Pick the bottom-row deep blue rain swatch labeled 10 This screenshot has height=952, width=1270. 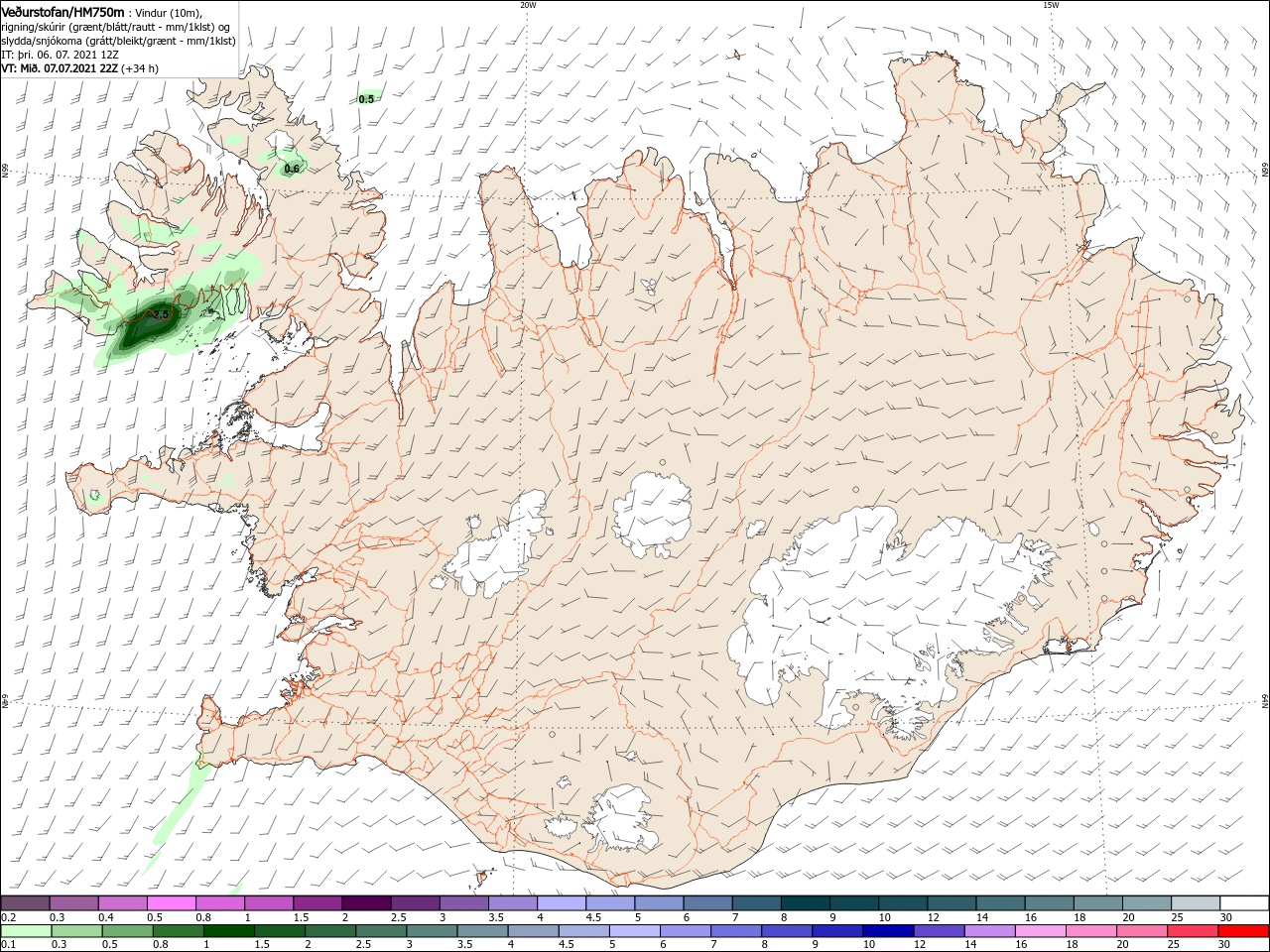(888, 931)
